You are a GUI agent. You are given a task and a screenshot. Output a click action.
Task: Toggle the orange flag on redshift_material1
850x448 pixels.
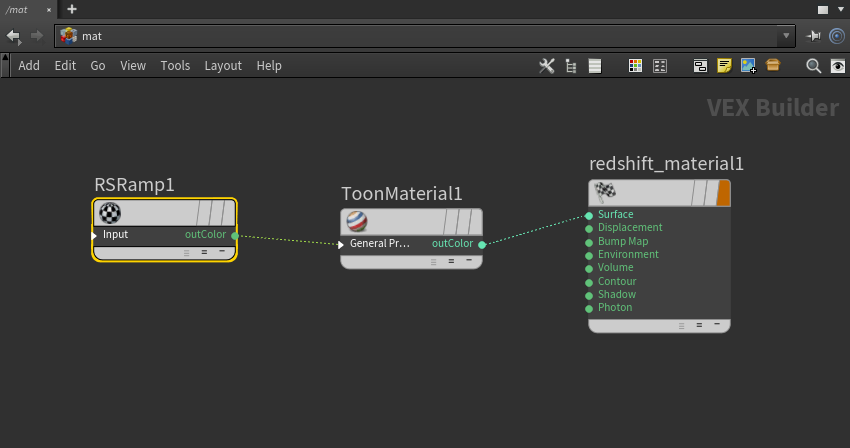point(723,194)
